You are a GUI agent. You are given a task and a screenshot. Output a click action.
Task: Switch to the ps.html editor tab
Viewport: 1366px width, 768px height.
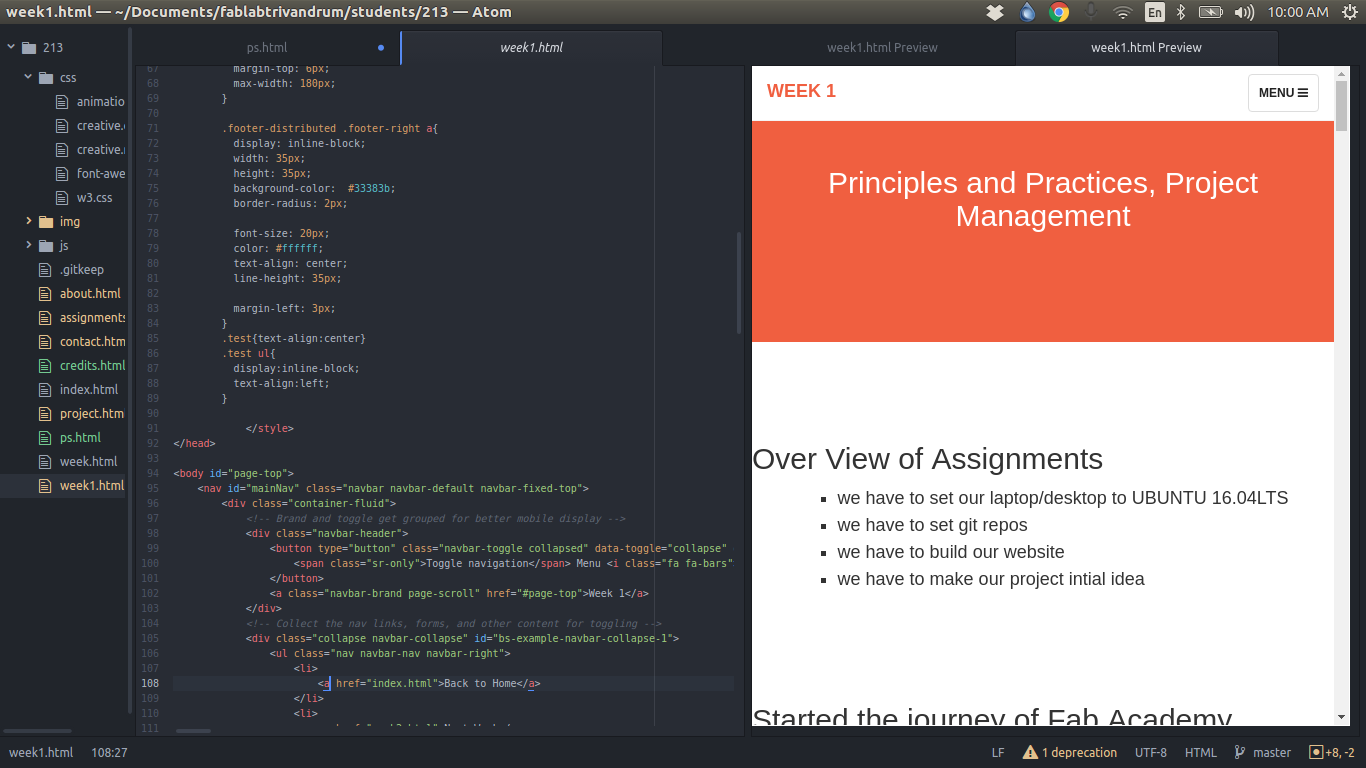click(x=267, y=47)
